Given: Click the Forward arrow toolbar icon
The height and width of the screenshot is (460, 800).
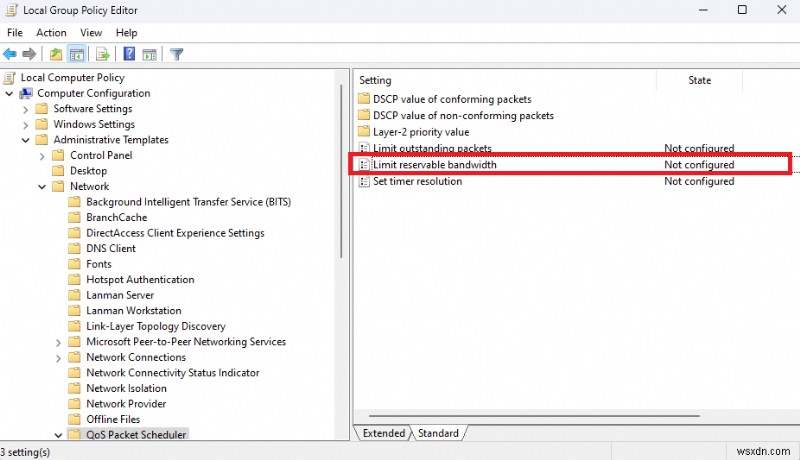Looking at the screenshot, I should [x=29, y=54].
